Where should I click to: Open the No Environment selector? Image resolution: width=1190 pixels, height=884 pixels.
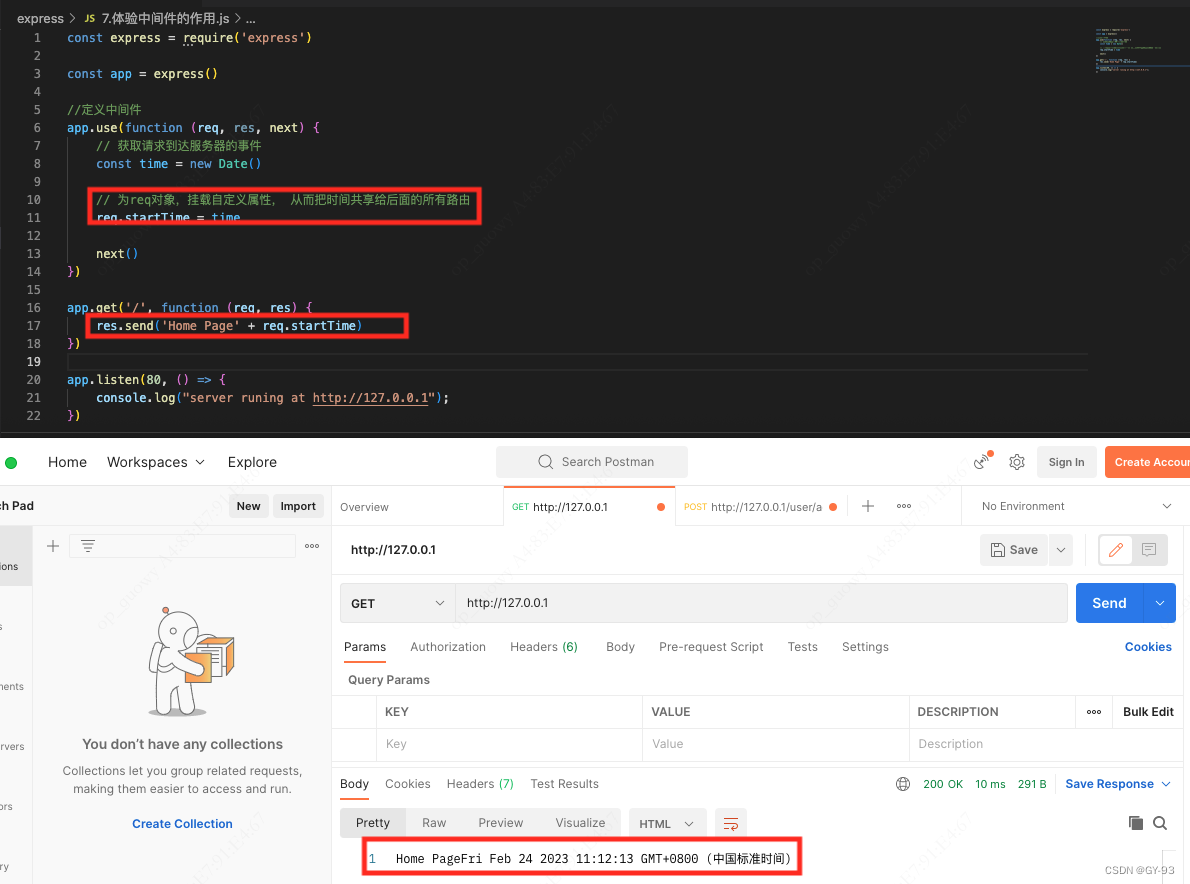(1075, 506)
